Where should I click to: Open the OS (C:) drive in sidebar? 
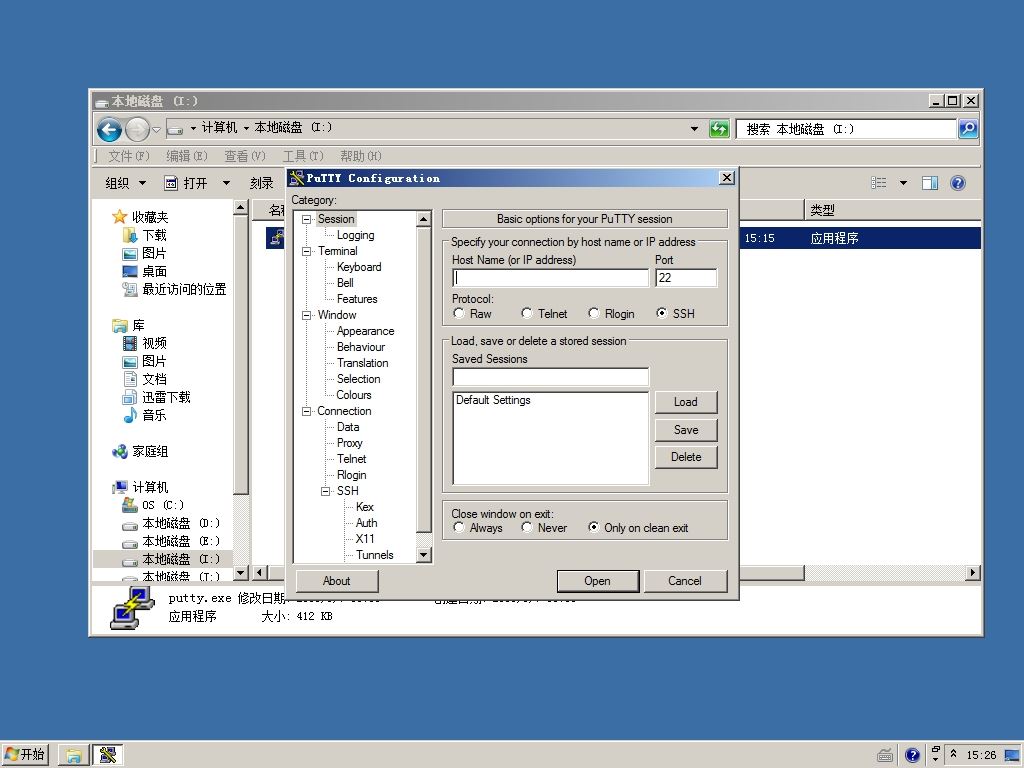click(153, 505)
